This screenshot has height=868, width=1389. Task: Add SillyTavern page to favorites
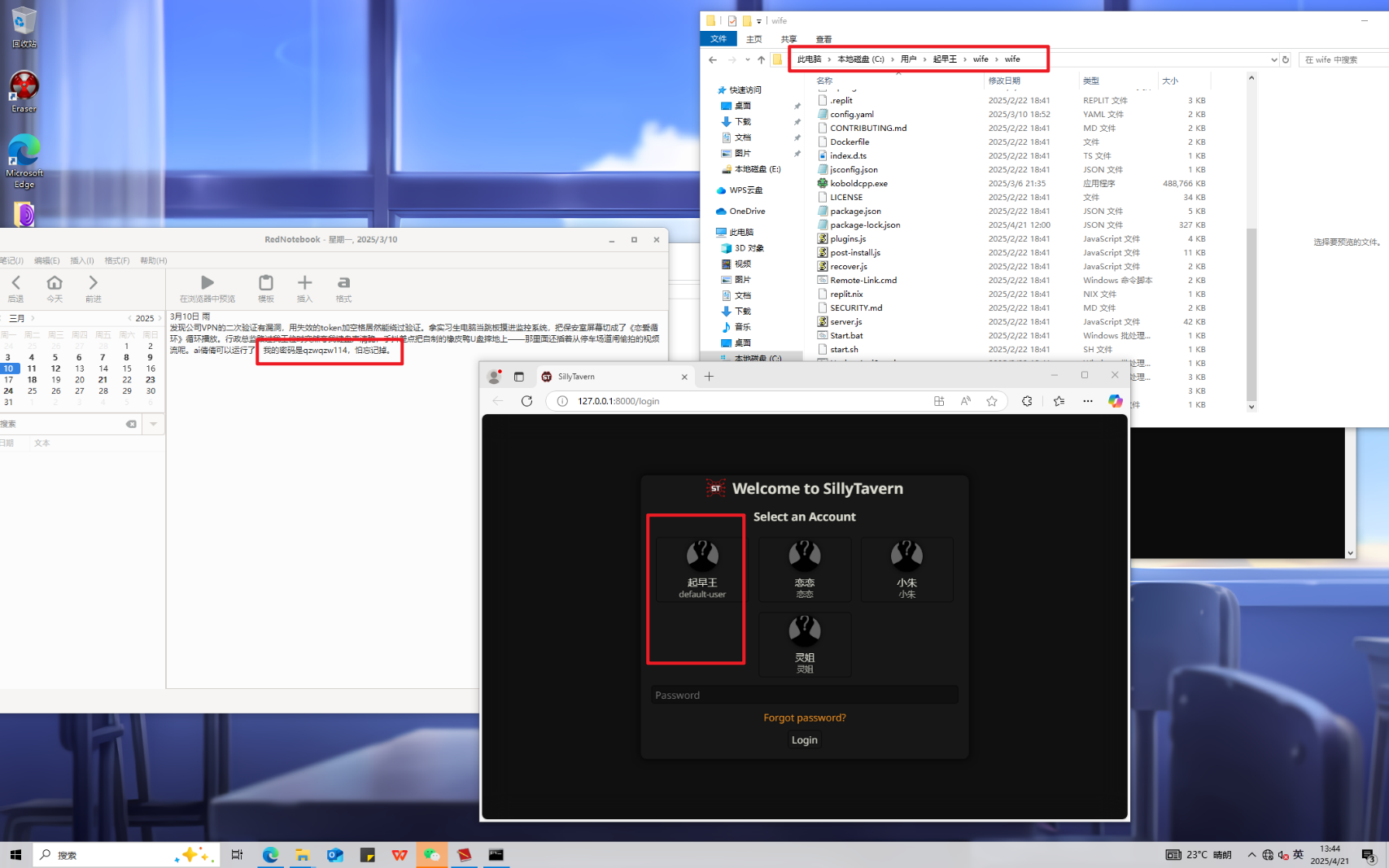(x=991, y=401)
